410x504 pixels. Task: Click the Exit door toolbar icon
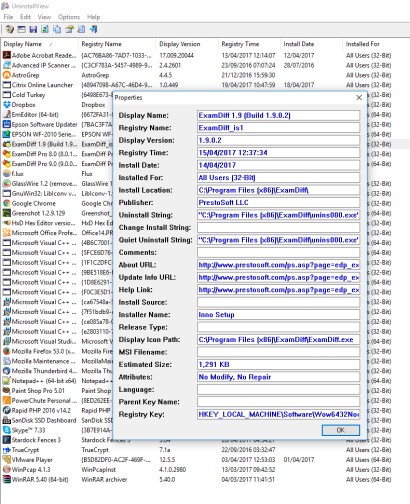point(94,29)
